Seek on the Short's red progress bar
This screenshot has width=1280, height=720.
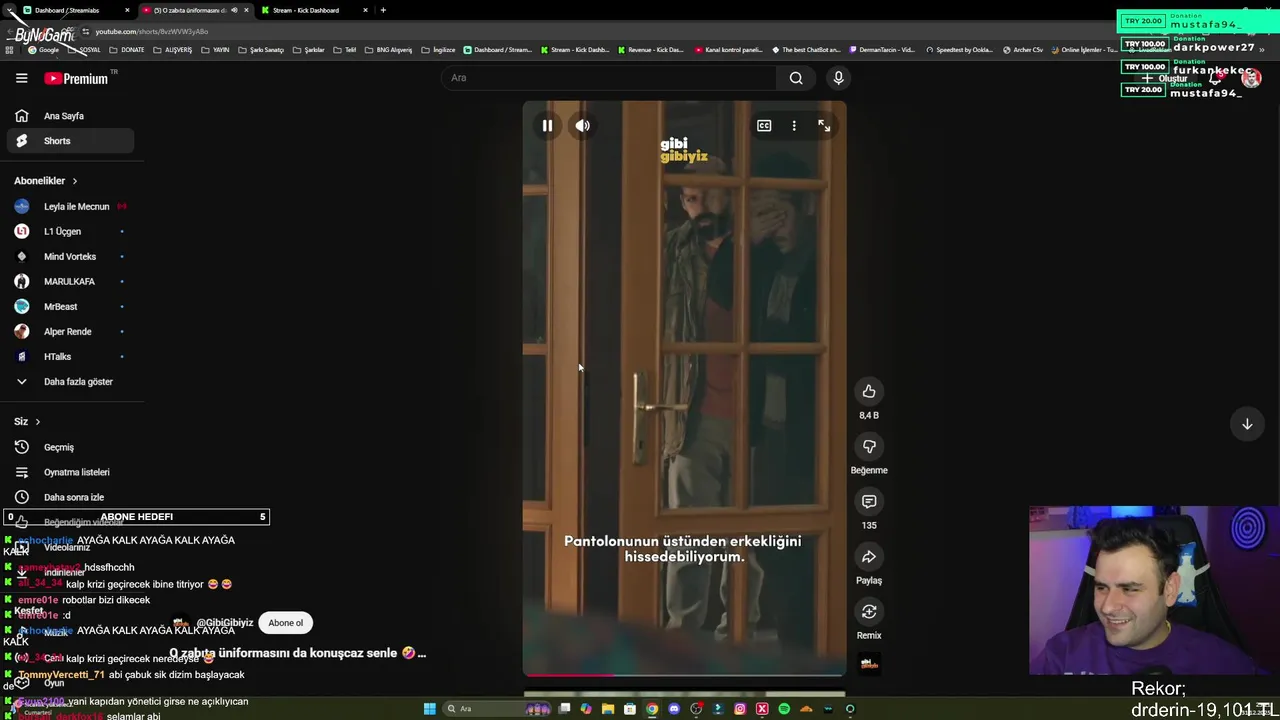[684, 675]
